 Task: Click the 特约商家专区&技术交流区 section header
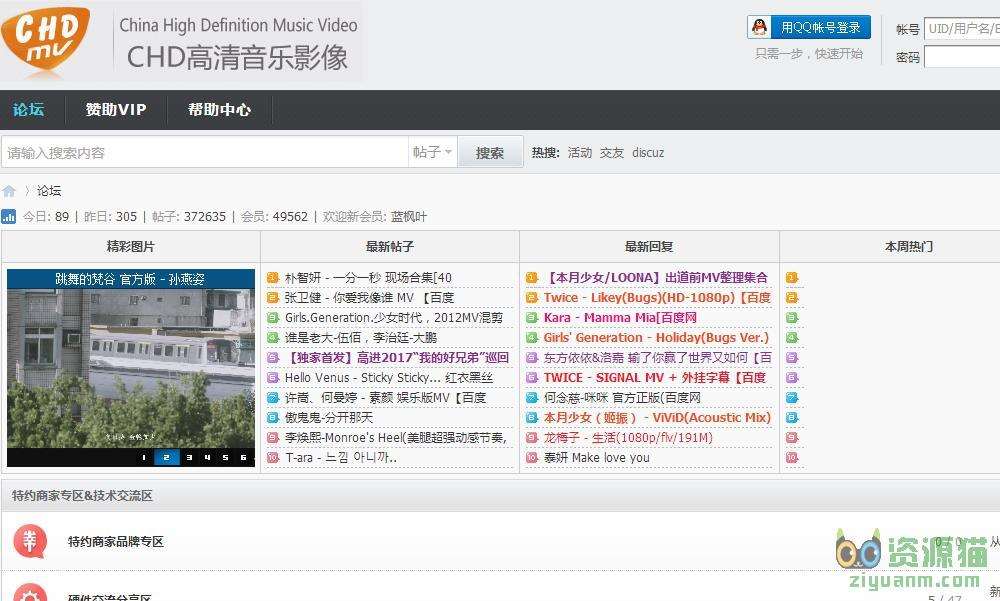pyautogui.click(x=82, y=496)
